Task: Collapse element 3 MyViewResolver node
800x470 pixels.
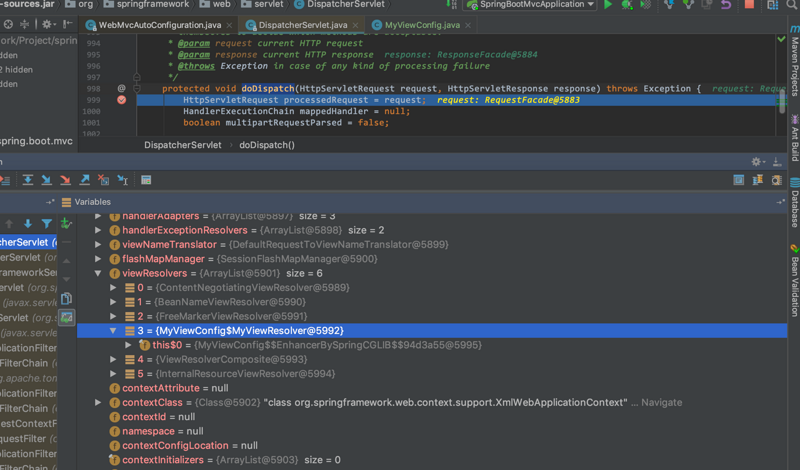Action: click(x=113, y=331)
